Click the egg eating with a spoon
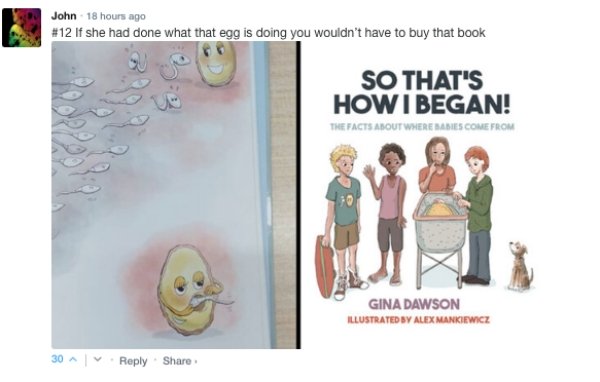 tap(191, 290)
